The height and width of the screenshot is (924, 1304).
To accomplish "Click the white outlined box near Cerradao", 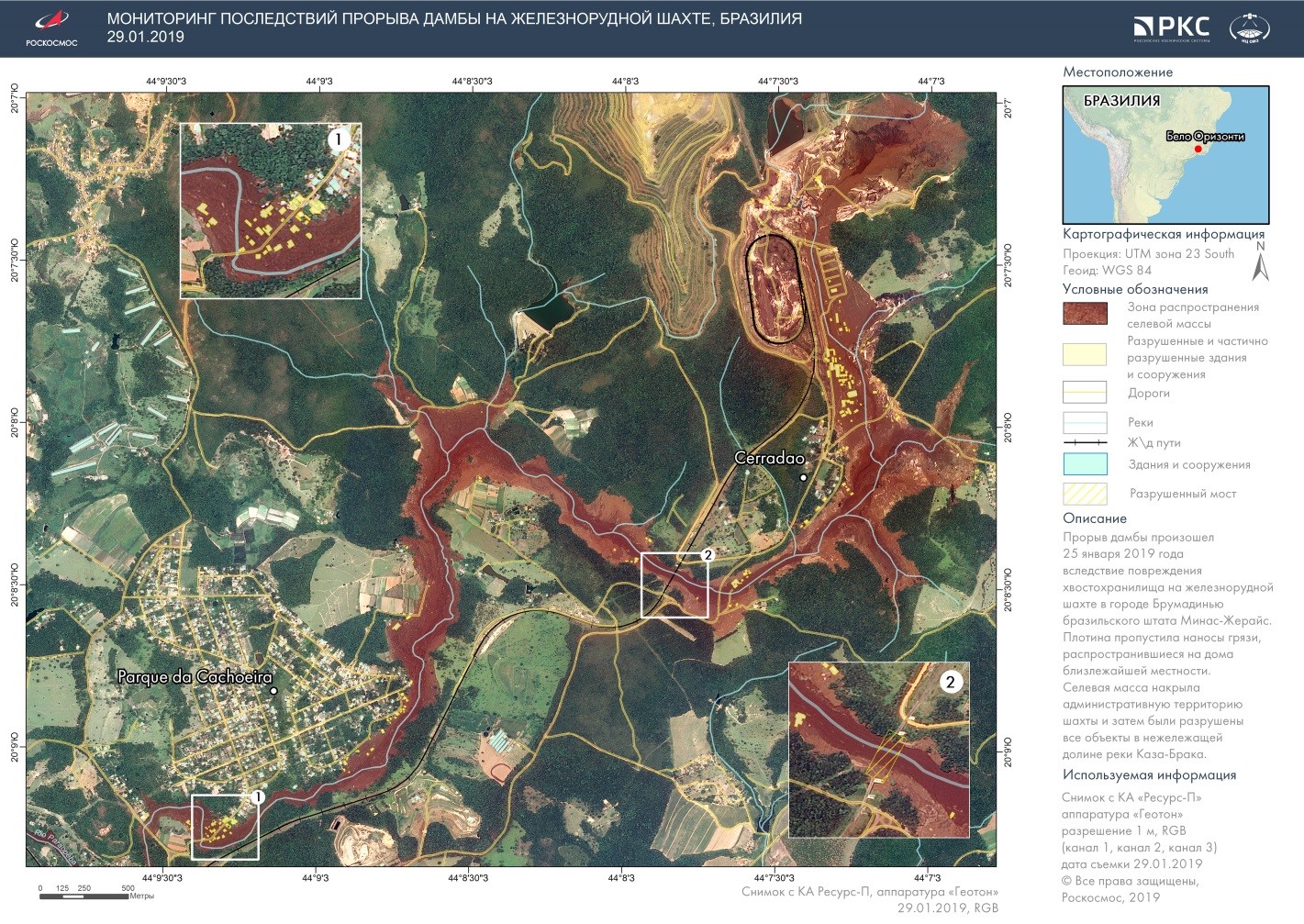I will (674, 585).
